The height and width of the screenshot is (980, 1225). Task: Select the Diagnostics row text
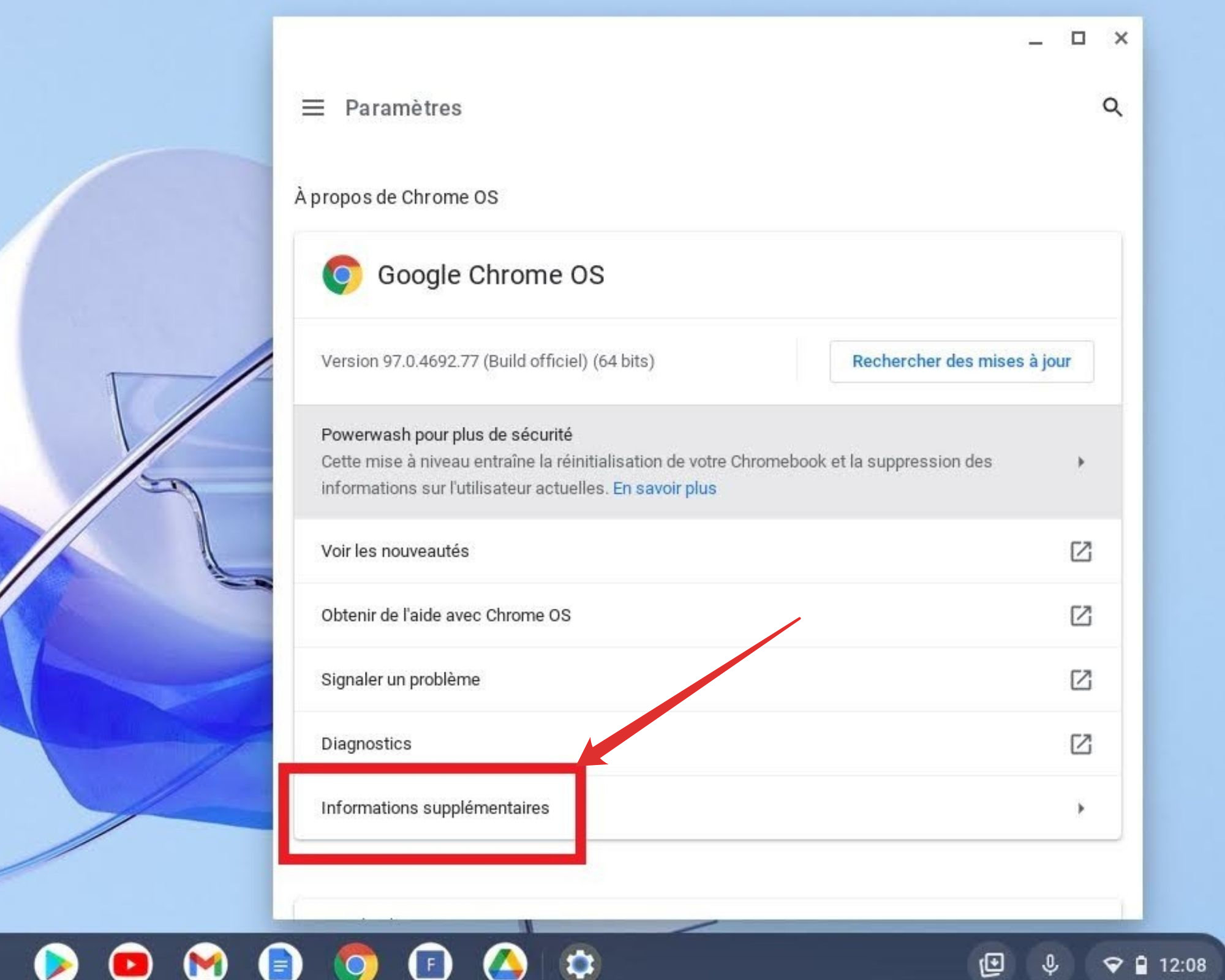tap(366, 744)
